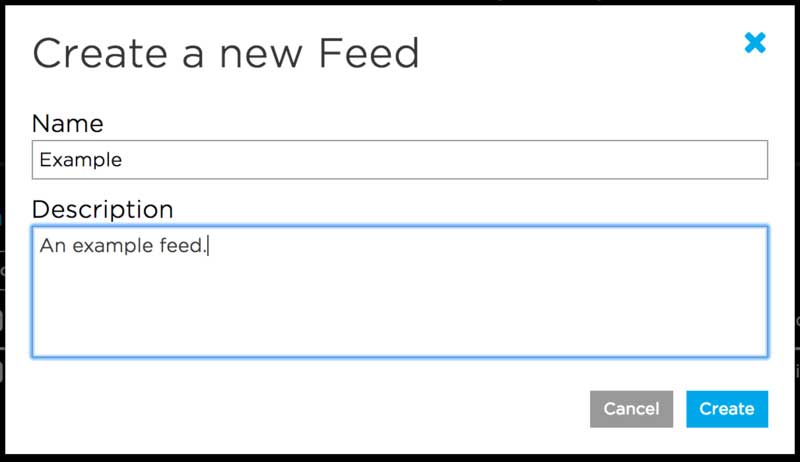Click the bottom area of the Description textarea
Image resolution: width=800 pixels, height=462 pixels.
[x=400, y=340]
